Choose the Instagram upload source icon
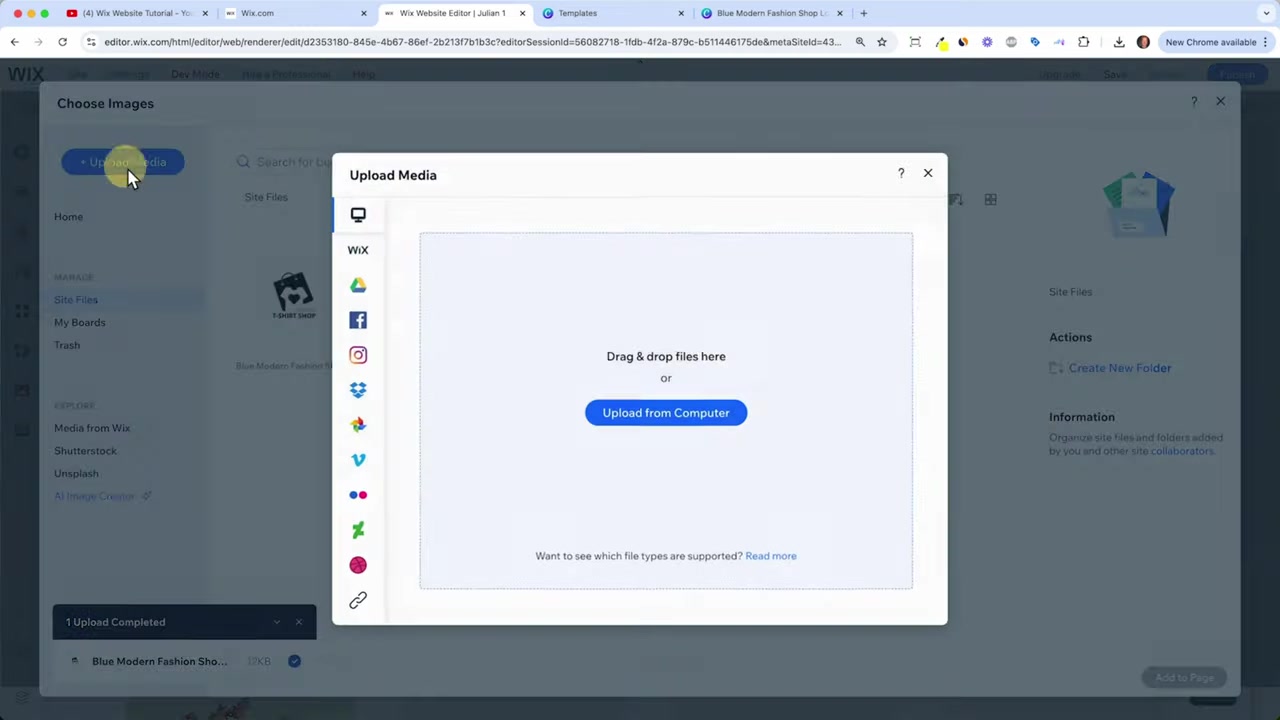Screen dimensions: 1280x720 pos(358,355)
